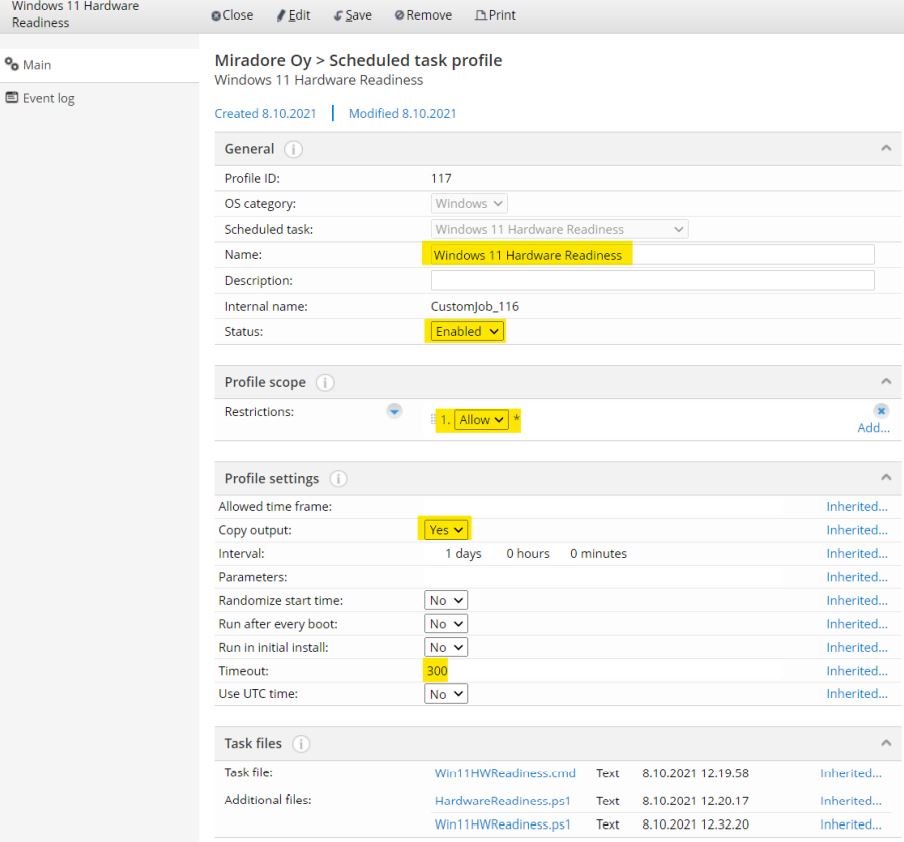
Task: Open the Randomize start time dropdown
Action: pos(446,600)
